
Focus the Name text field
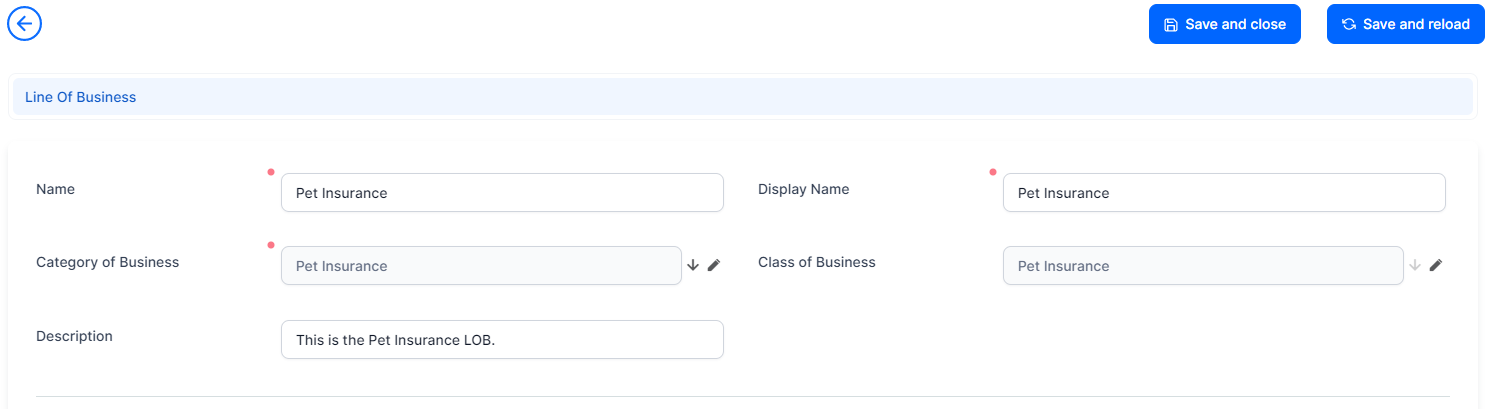tap(502, 193)
